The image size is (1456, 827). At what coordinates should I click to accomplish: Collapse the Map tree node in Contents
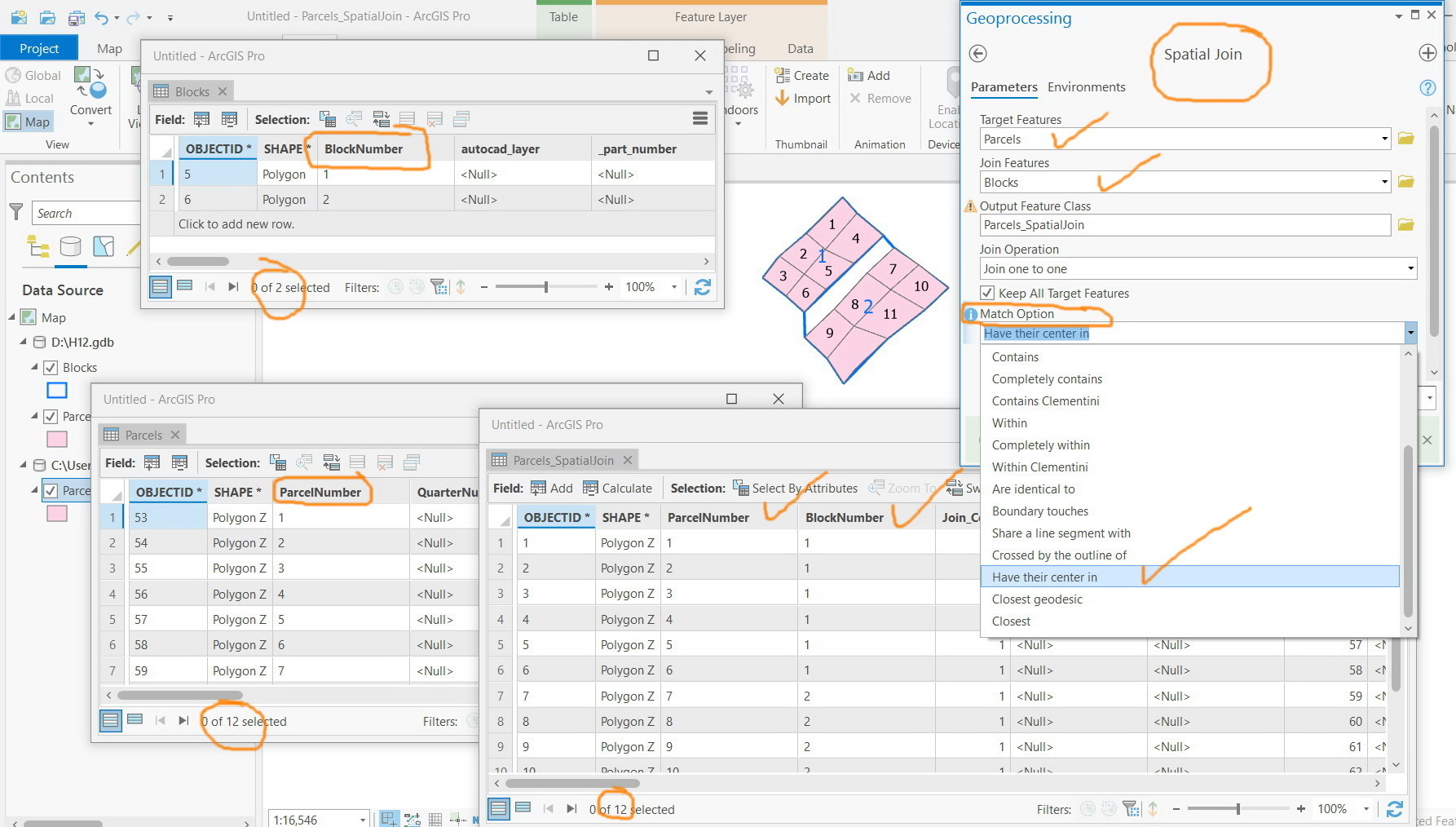pos(12,316)
